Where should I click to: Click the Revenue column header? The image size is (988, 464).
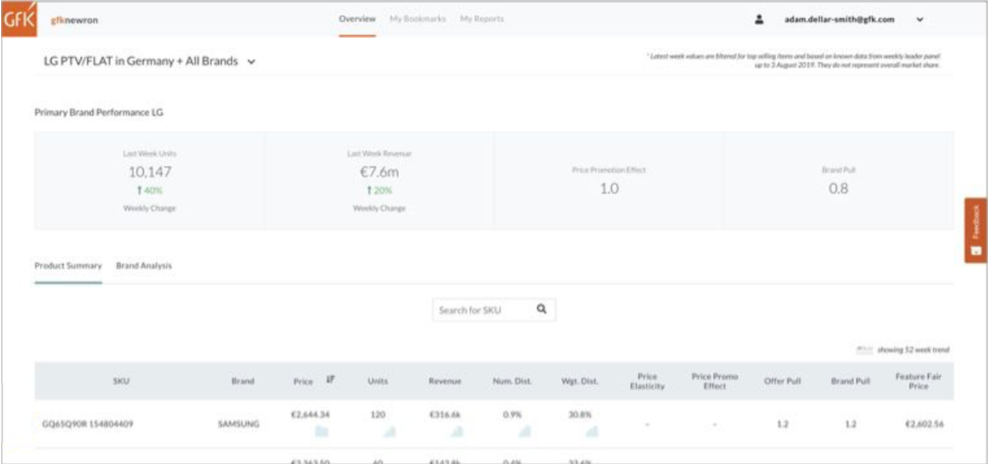pyautogui.click(x=445, y=381)
